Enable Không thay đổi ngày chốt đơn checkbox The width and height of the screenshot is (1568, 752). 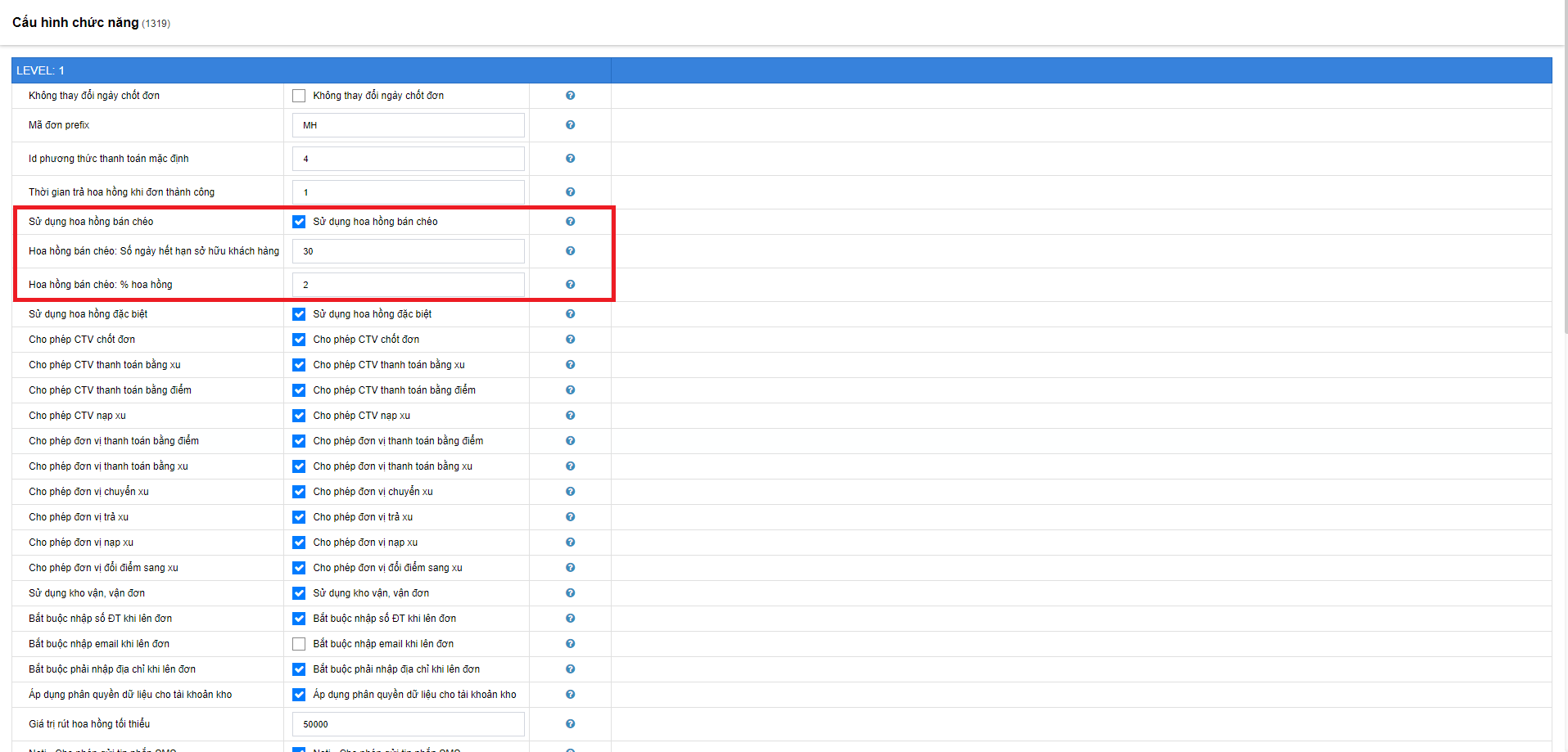point(299,96)
